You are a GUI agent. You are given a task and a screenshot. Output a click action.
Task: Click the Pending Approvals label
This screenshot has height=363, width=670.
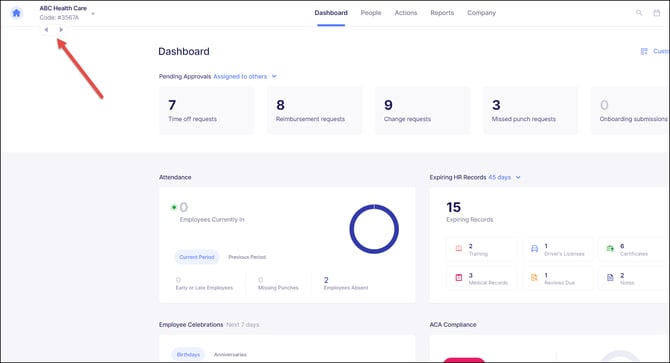pyautogui.click(x=185, y=76)
